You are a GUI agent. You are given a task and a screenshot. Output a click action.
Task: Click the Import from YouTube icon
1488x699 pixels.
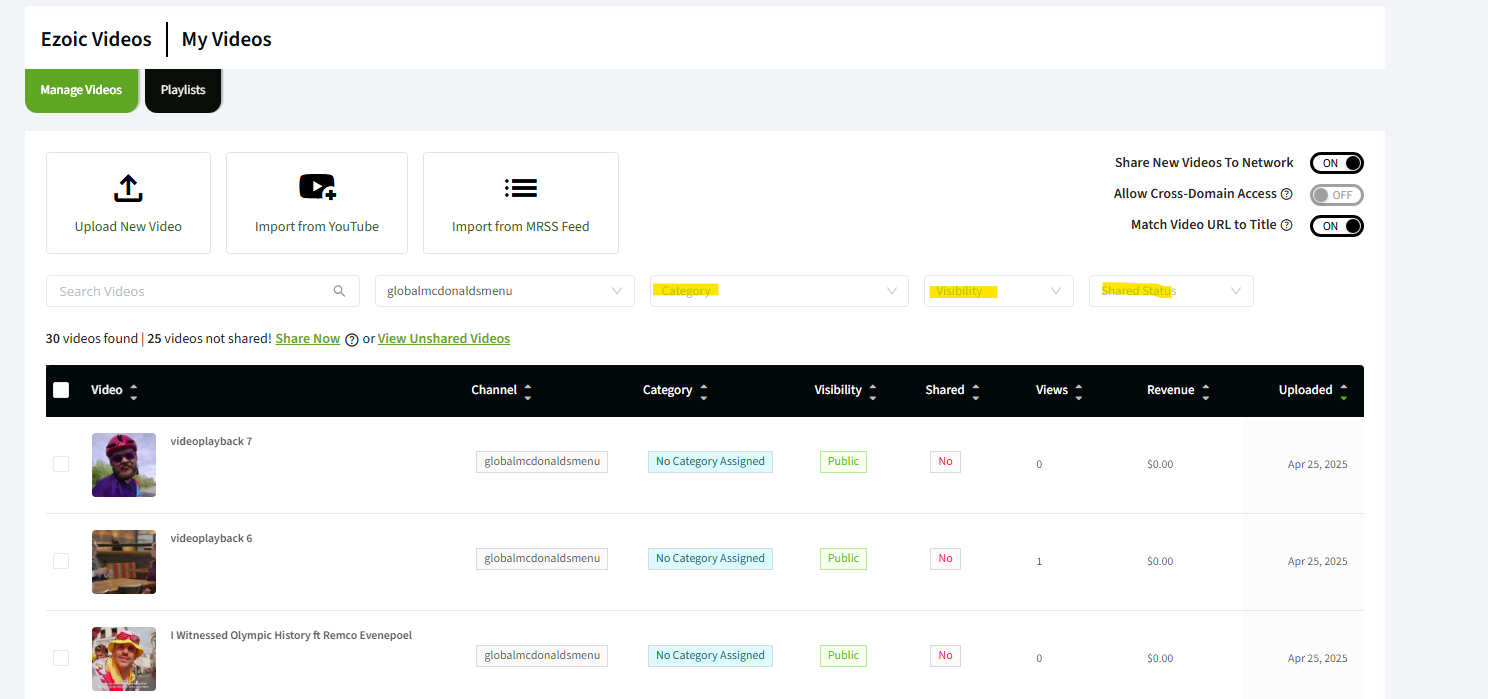click(x=317, y=187)
